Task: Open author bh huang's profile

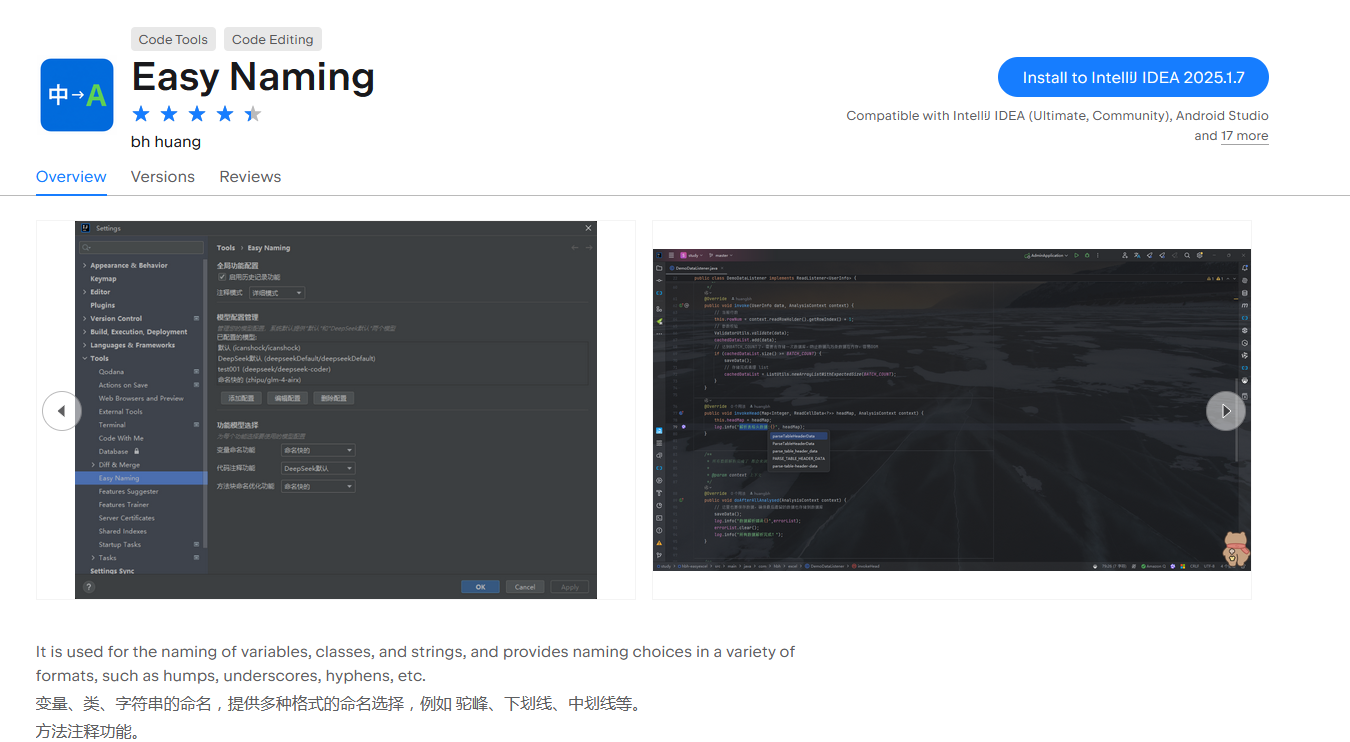Action: (x=166, y=142)
